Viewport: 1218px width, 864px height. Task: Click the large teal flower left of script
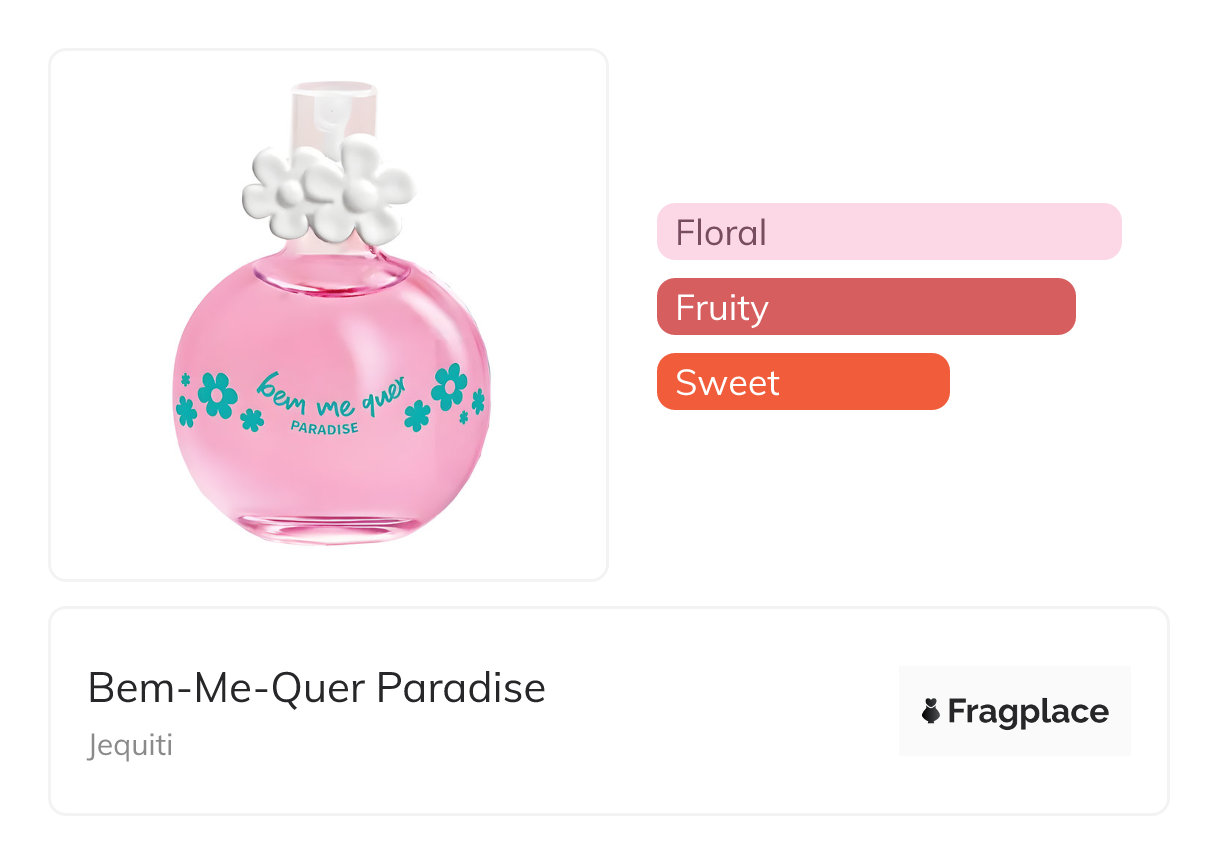(217, 395)
